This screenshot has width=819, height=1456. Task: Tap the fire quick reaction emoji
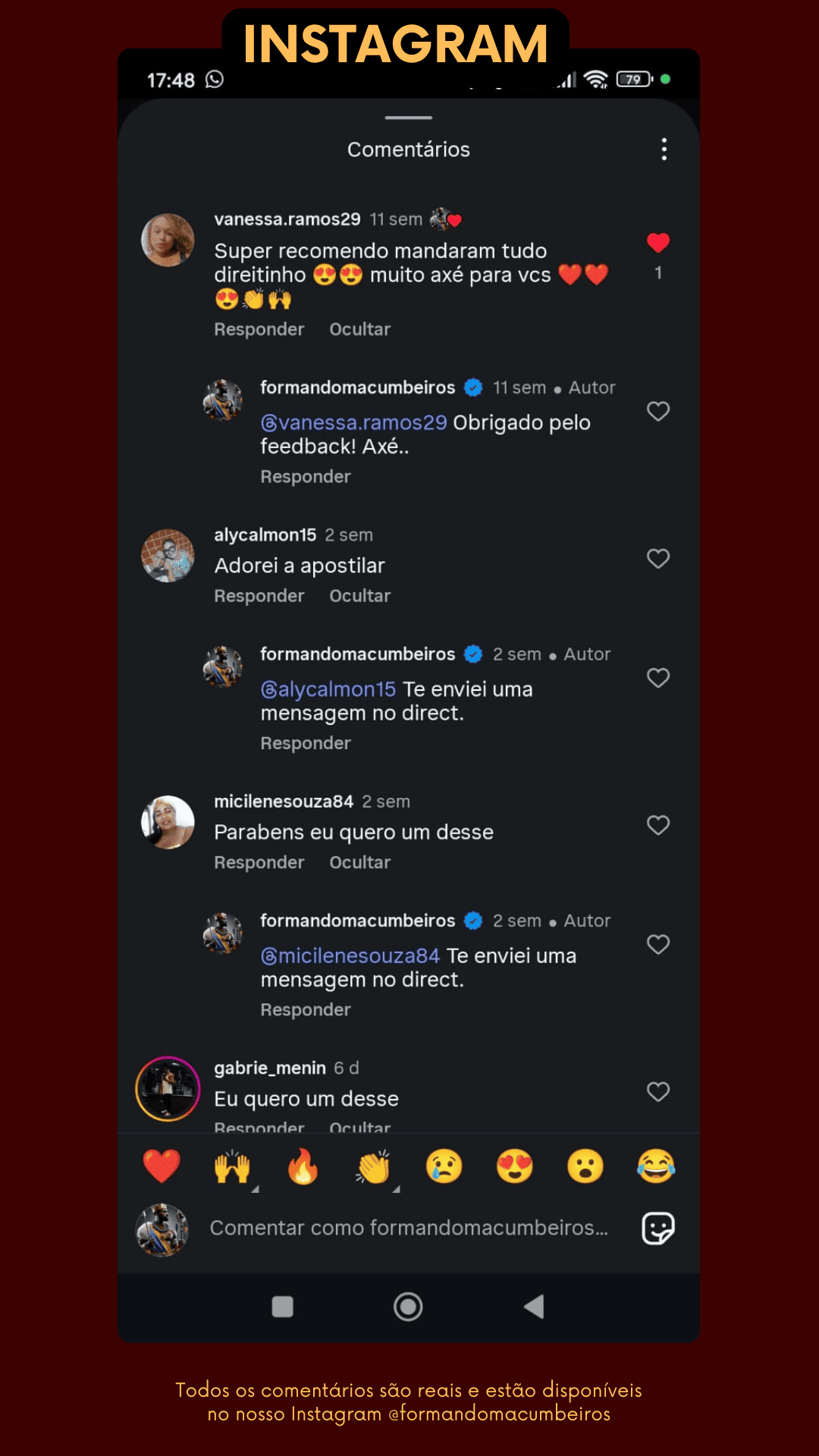tap(303, 1166)
